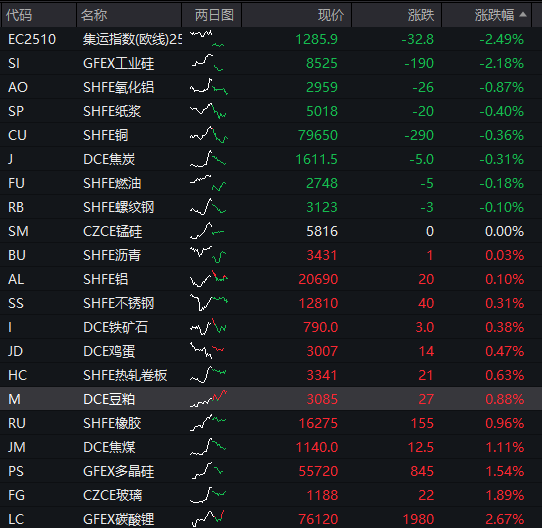Click the change value 12.5

pyautogui.click(x=421, y=447)
